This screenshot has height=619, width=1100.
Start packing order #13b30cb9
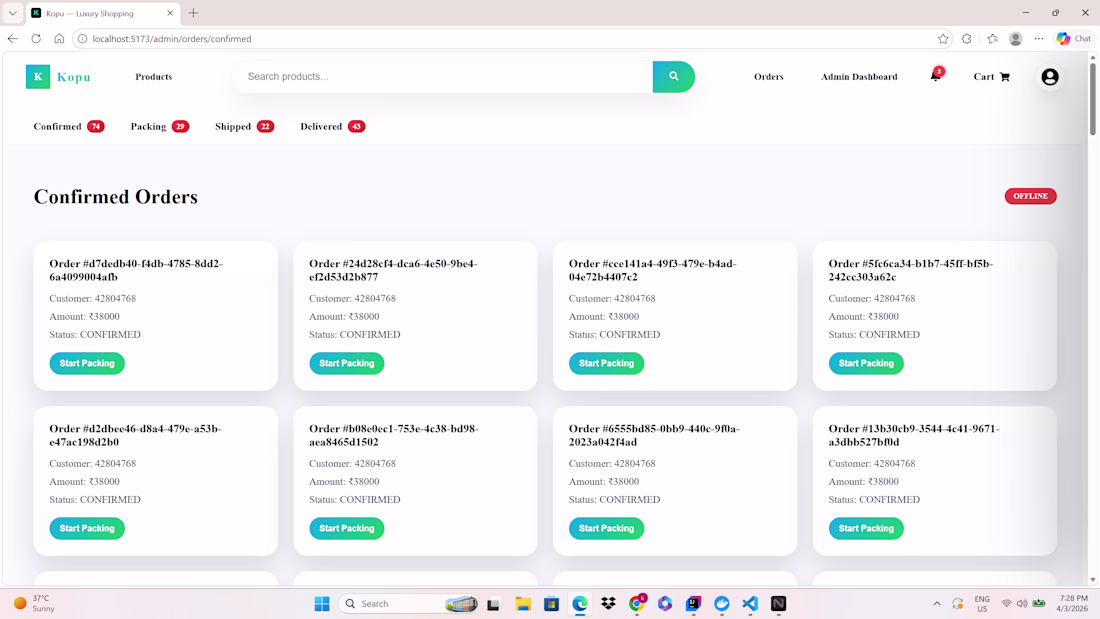(x=866, y=528)
